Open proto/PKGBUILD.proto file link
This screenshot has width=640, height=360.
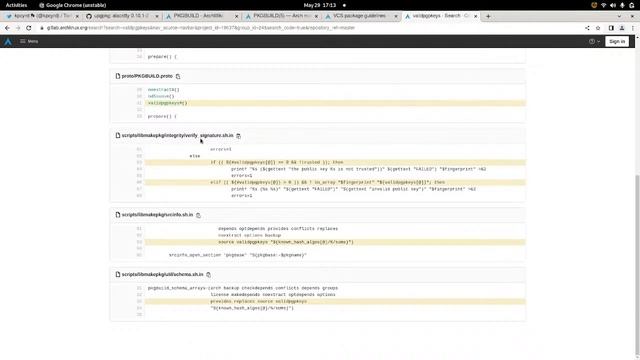pyautogui.click(x=147, y=76)
